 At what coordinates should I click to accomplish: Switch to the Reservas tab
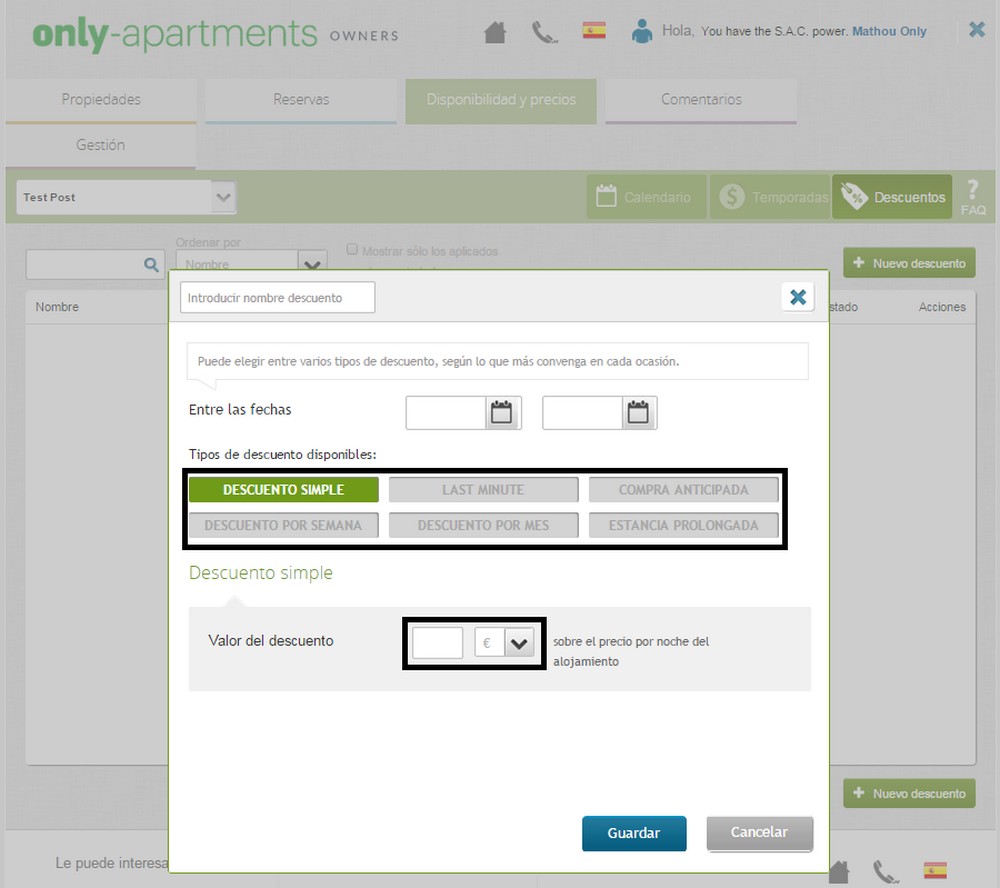[301, 100]
